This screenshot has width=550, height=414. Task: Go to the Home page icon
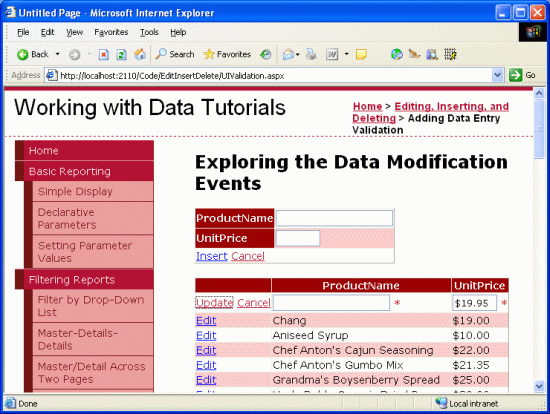140,54
